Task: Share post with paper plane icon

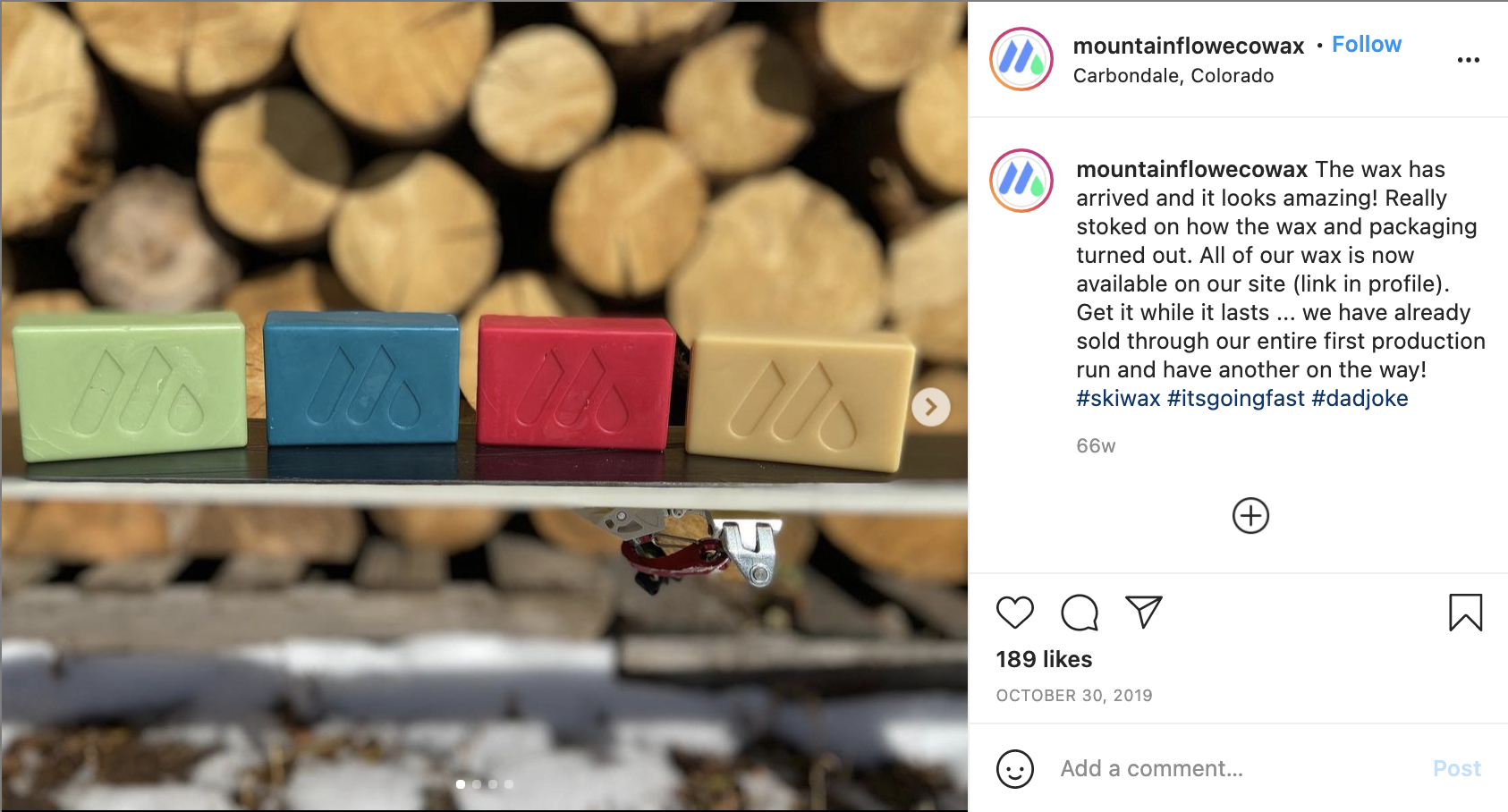Action: point(1144,612)
